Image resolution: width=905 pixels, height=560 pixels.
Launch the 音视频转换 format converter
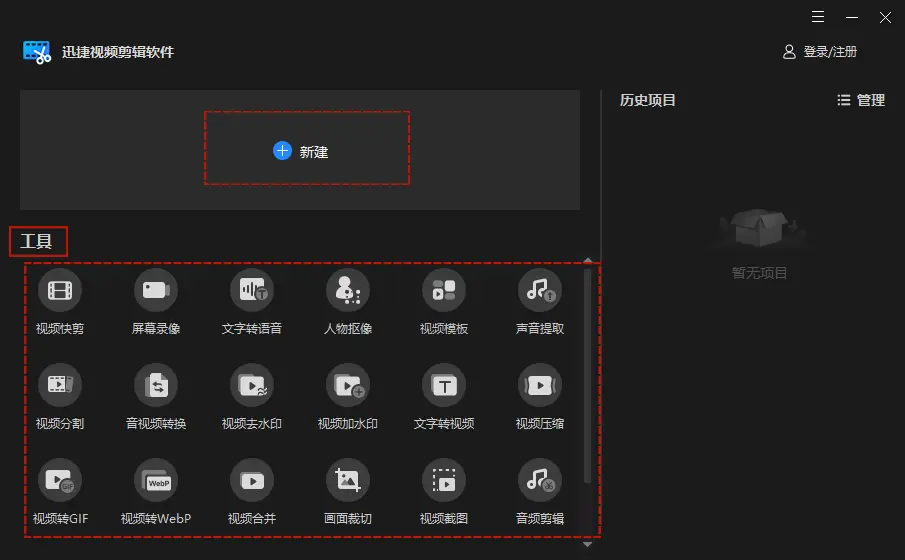[x=156, y=397]
